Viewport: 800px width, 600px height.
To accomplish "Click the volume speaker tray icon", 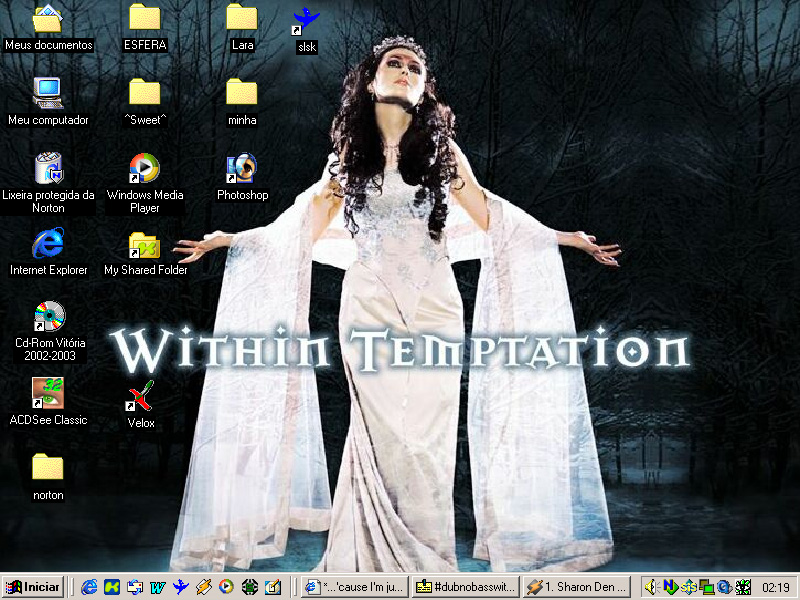I will [652, 587].
